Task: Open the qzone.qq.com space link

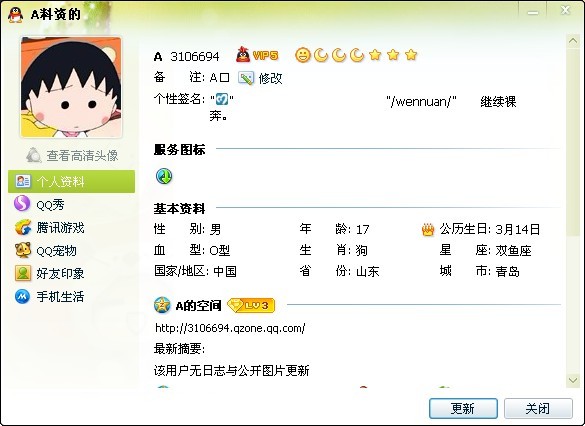Action: pyautogui.click(x=230, y=328)
